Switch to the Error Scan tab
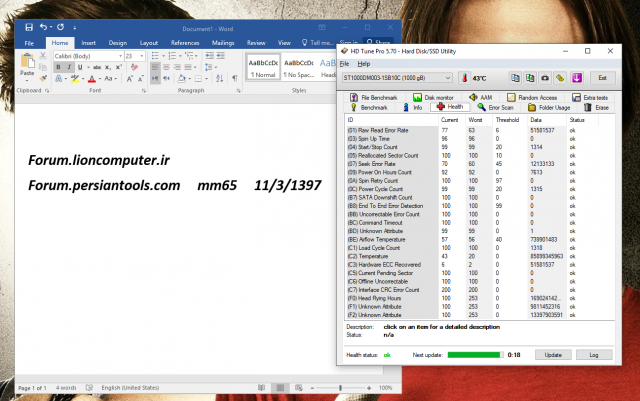The width and height of the screenshot is (640, 401). pyautogui.click(x=498, y=106)
